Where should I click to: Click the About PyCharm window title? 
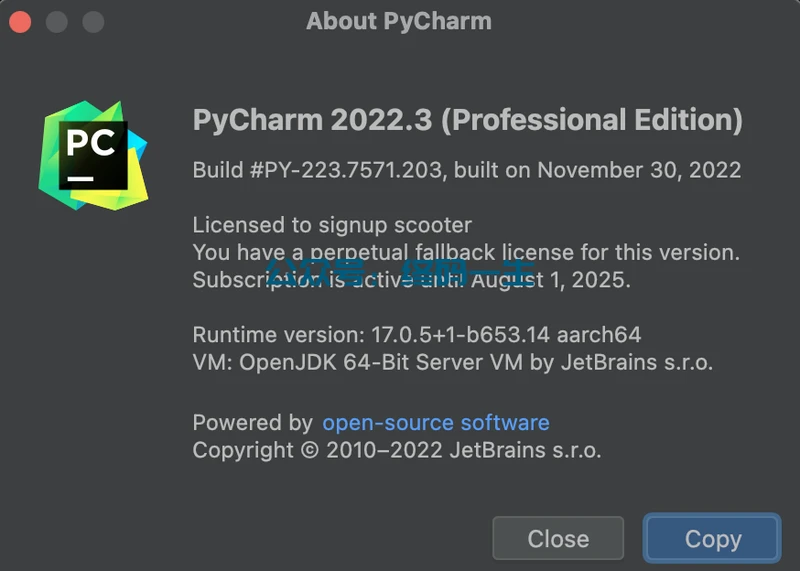coord(399,22)
